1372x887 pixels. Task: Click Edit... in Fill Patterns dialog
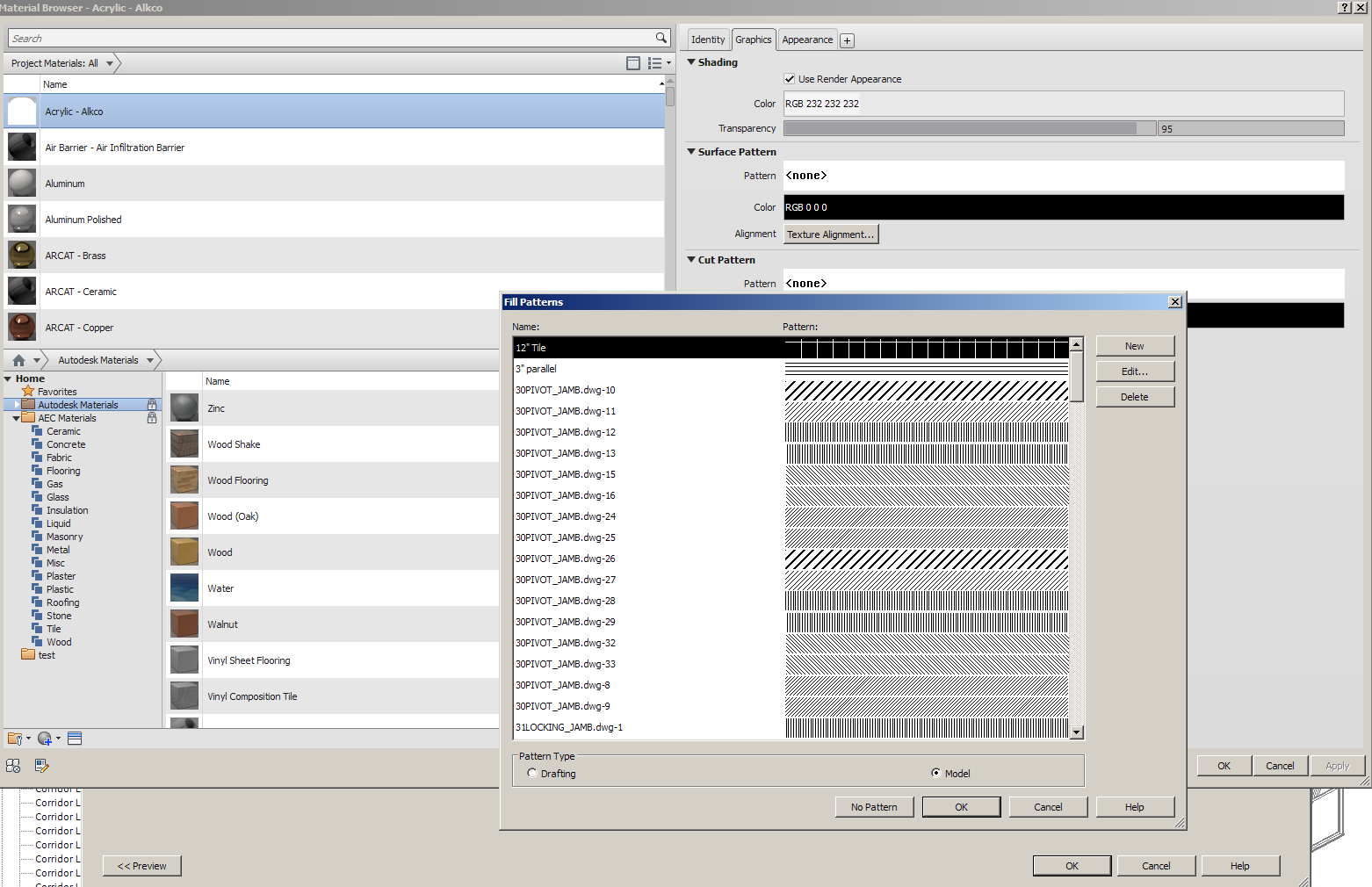pos(1135,371)
